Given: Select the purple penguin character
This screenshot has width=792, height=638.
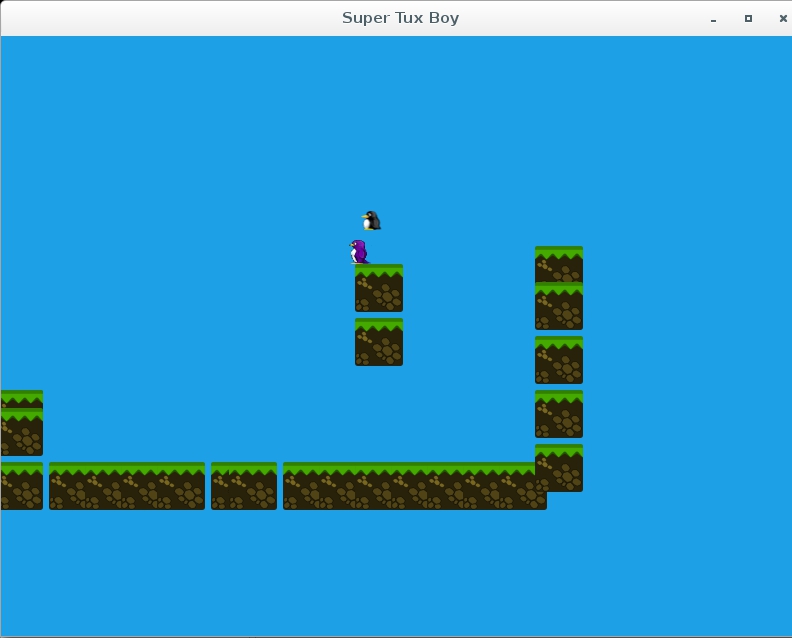Looking at the screenshot, I should (x=359, y=251).
